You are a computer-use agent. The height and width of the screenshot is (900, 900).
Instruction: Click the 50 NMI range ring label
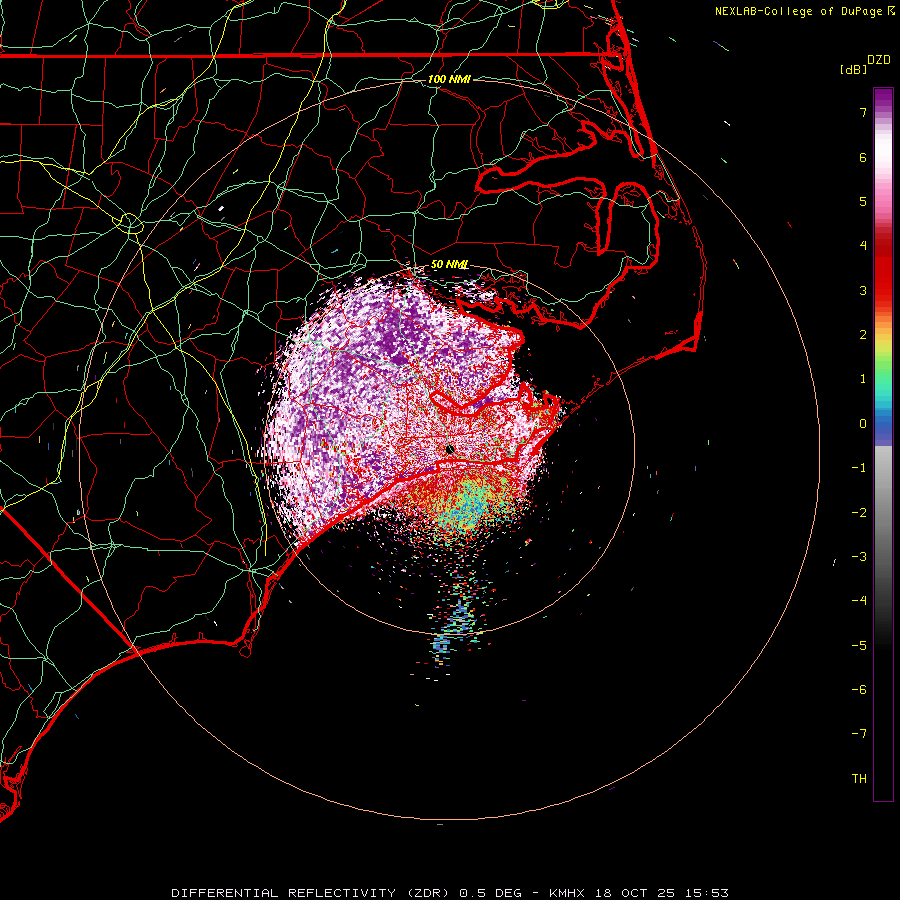449,264
